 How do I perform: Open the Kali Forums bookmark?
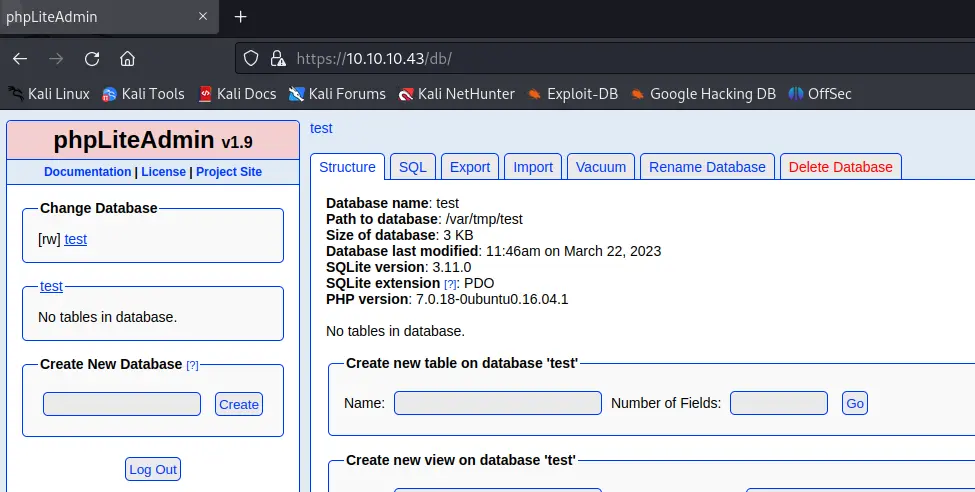click(337, 94)
